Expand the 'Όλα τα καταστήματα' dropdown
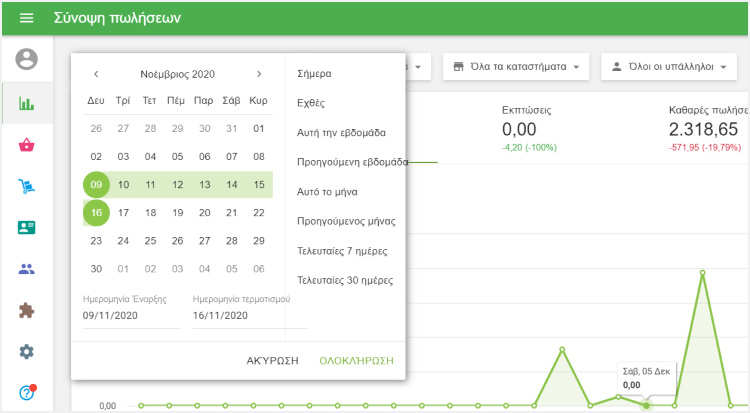 click(516, 67)
